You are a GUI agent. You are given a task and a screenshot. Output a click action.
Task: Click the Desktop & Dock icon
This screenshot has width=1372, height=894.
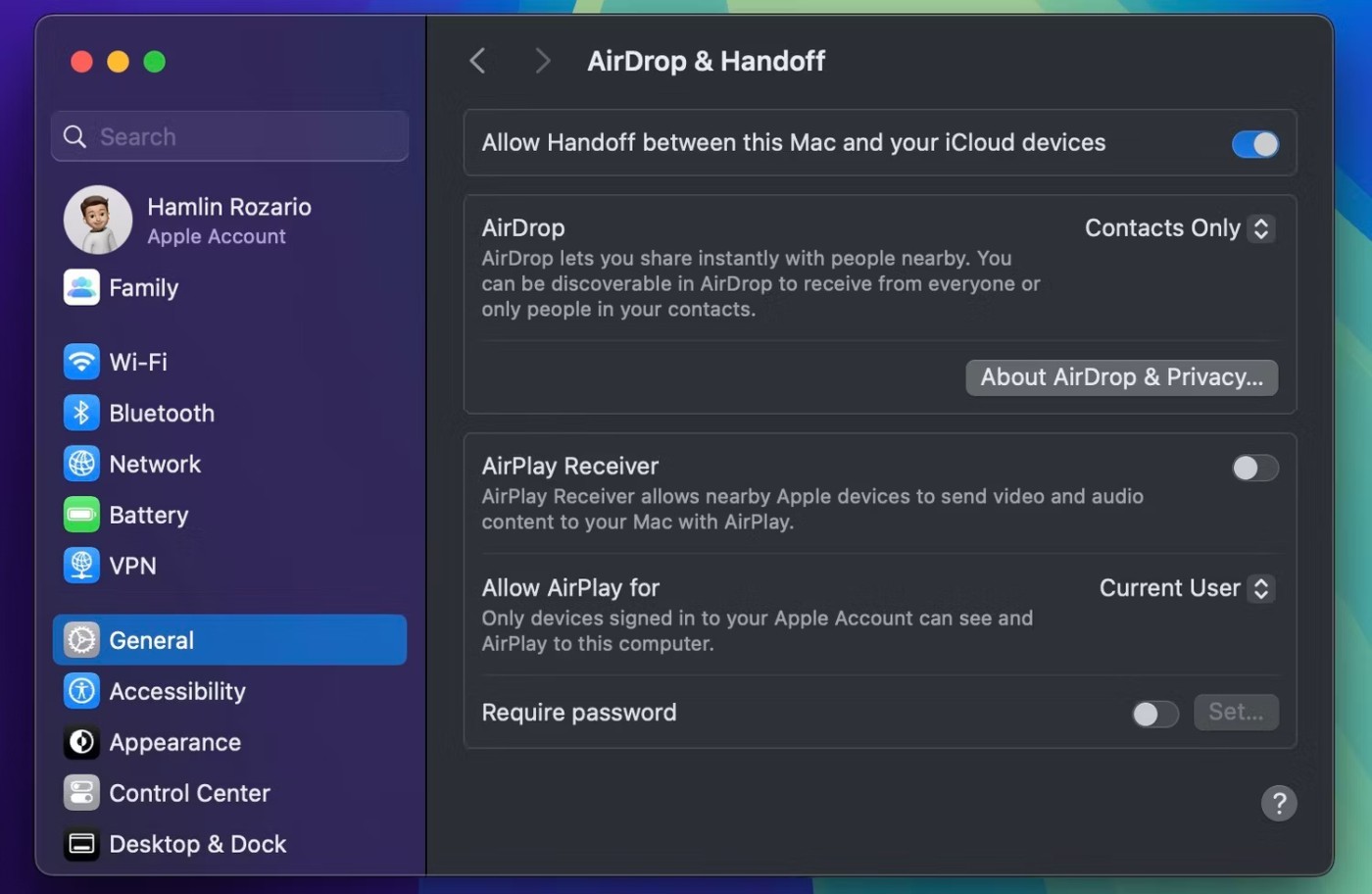point(81,844)
